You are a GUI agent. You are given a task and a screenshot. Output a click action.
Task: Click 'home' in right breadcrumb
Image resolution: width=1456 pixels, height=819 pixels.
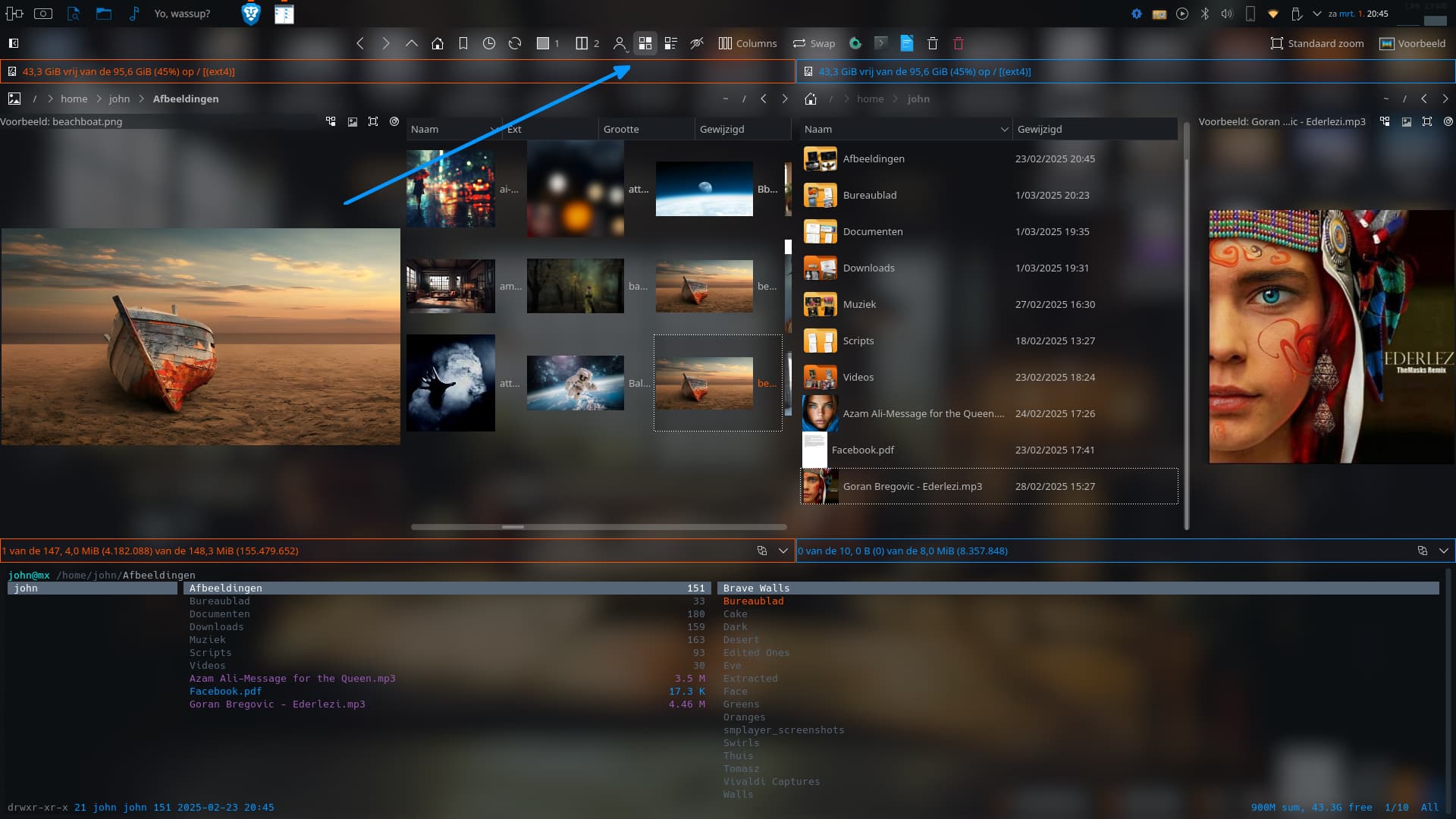tap(870, 99)
